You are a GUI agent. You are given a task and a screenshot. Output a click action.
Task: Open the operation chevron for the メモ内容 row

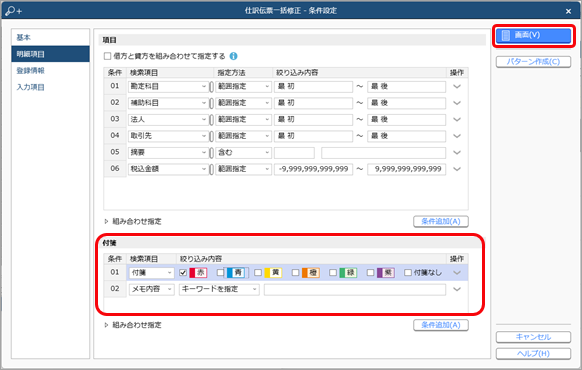(x=457, y=289)
